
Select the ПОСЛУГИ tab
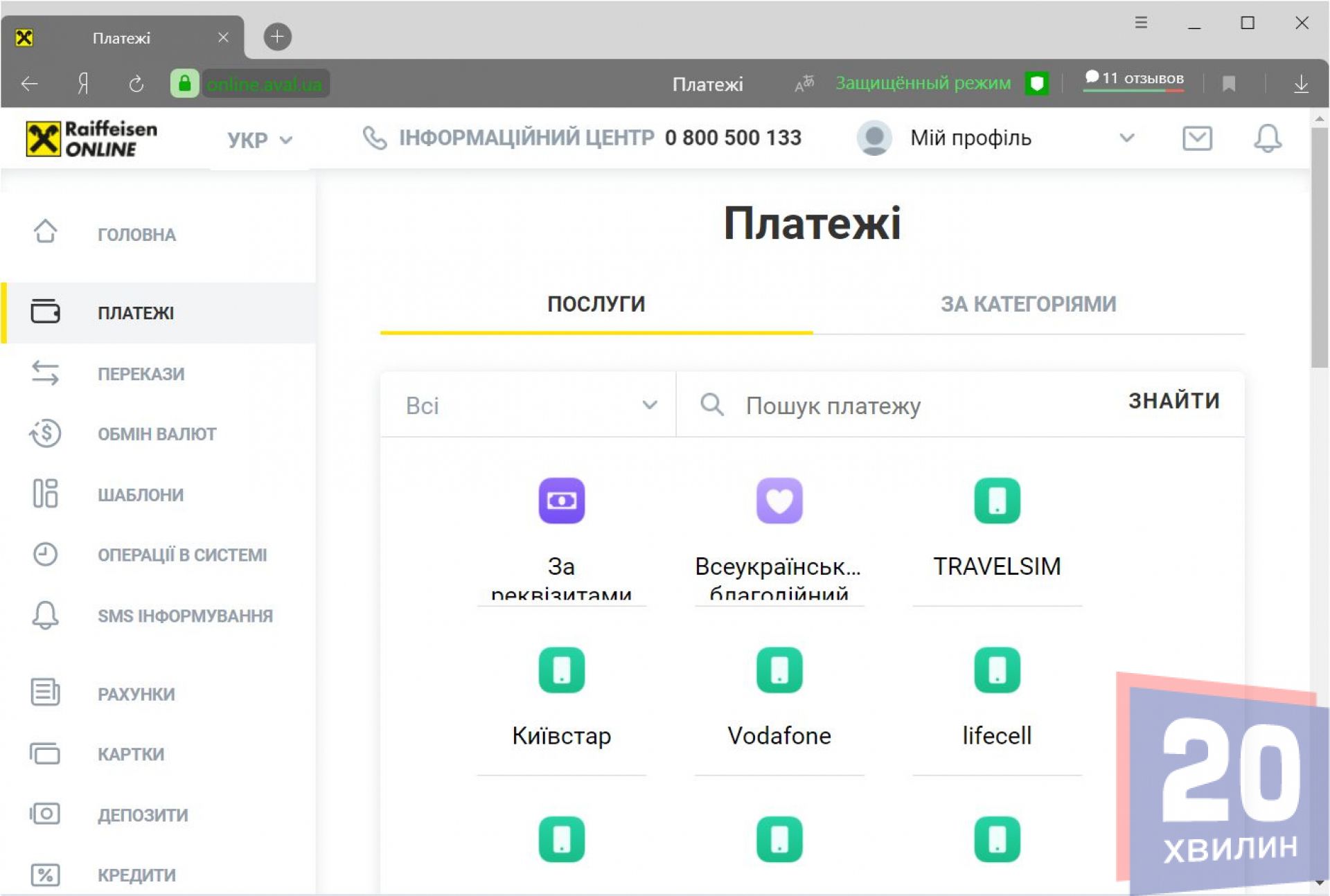click(x=596, y=304)
